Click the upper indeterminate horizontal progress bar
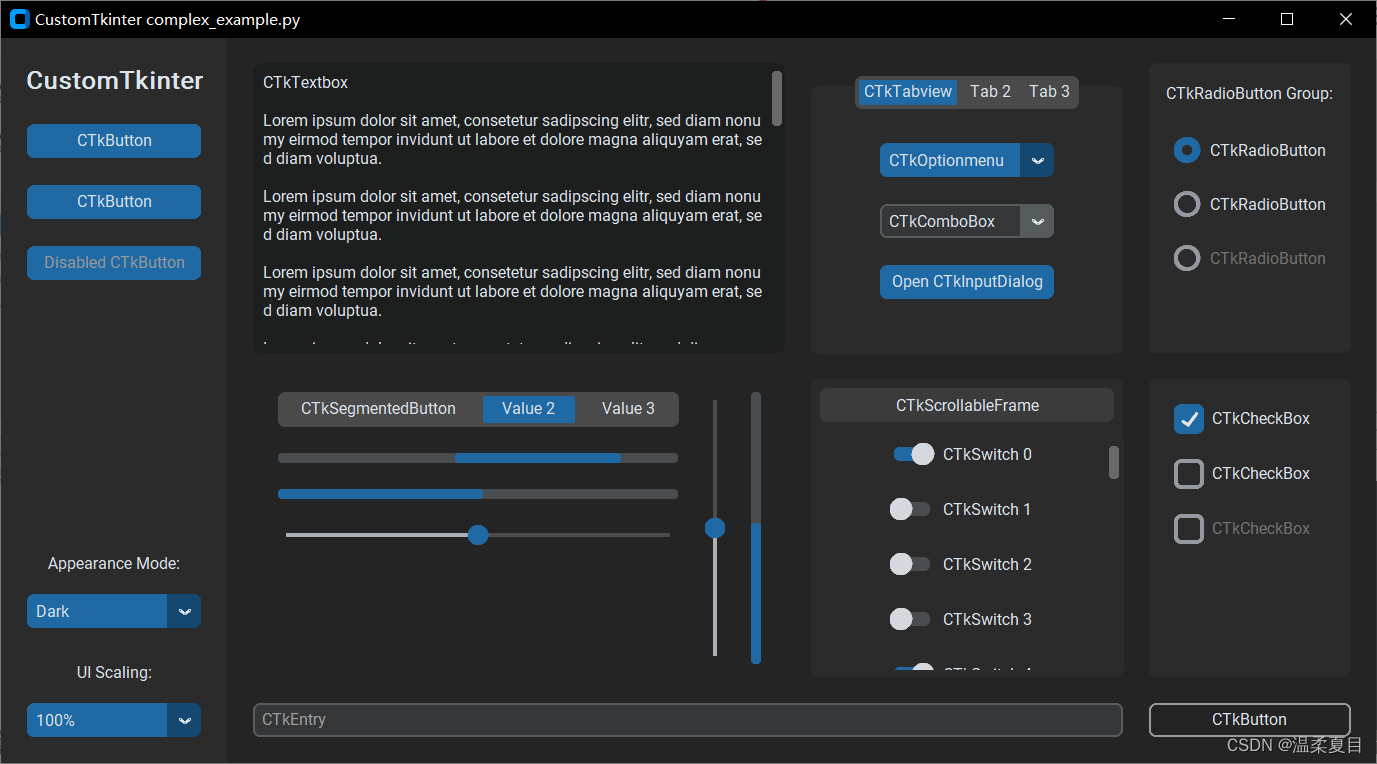1377x764 pixels. click(478, 458)
